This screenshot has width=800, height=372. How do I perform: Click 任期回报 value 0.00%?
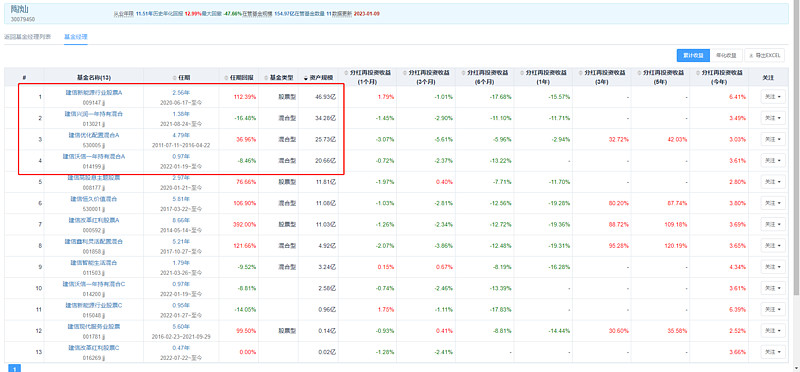248,352
